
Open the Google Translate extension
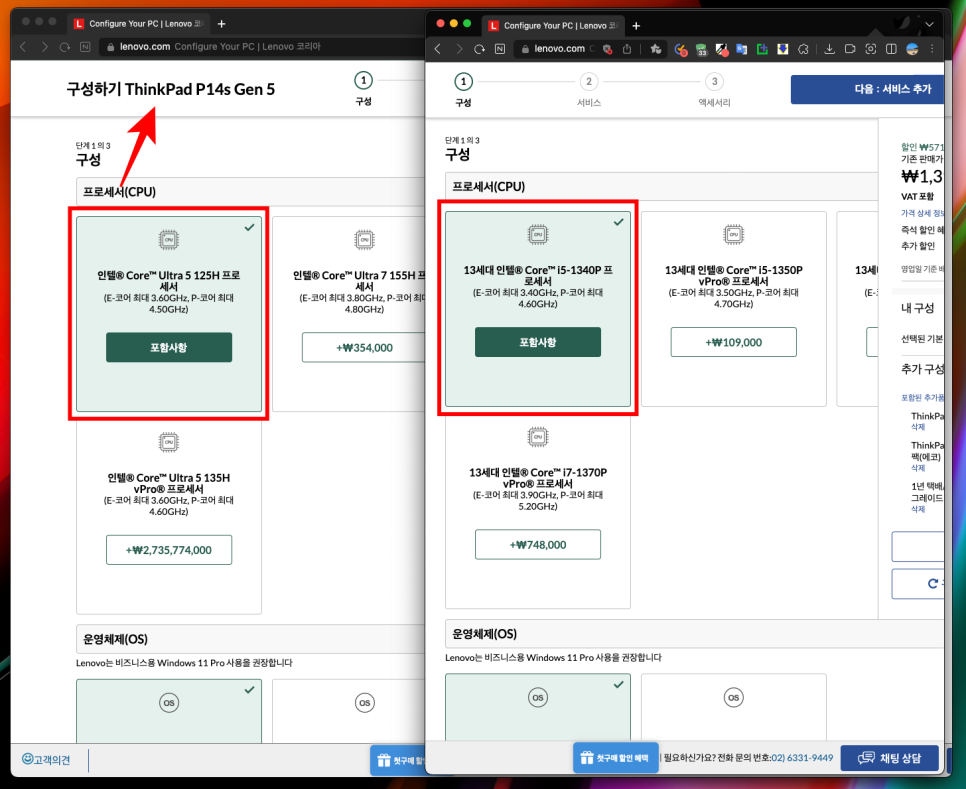(x=742, y=49)
